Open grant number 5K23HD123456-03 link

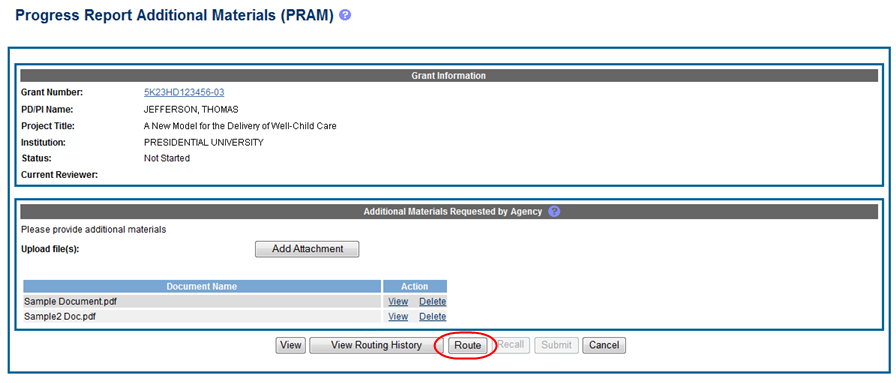[184, 93]
